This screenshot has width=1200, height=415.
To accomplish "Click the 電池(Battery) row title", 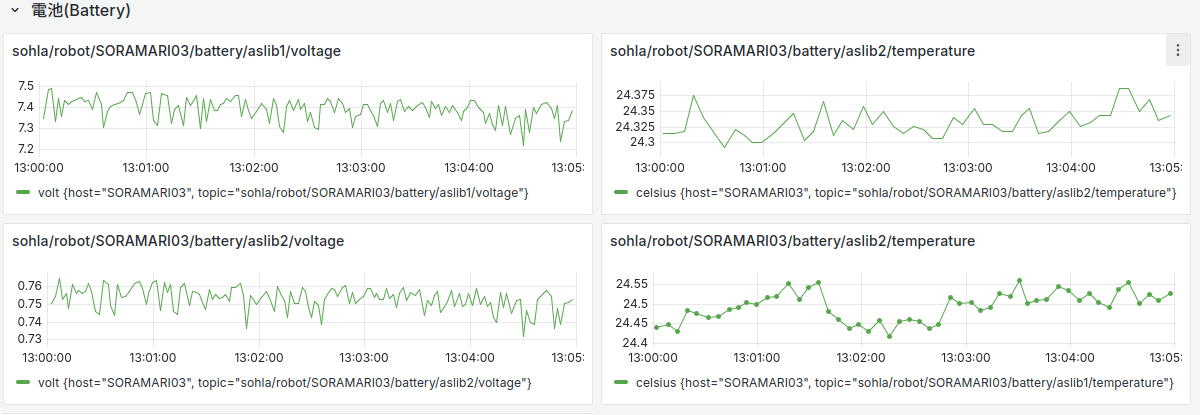I will tap(80, 12).
